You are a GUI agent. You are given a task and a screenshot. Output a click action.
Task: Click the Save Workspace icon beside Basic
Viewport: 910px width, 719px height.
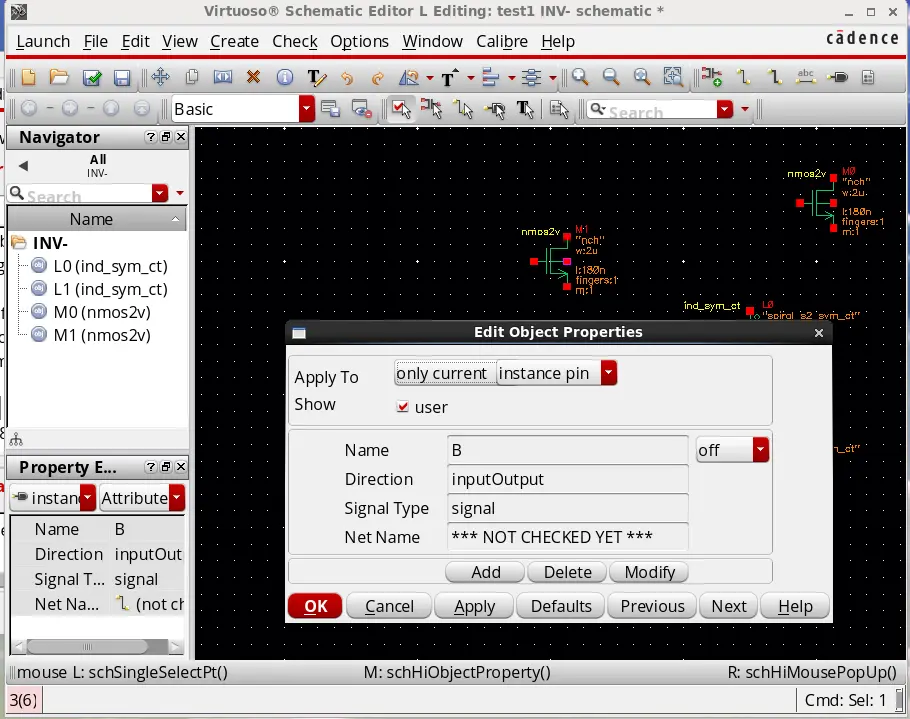[x=330, y=109]
